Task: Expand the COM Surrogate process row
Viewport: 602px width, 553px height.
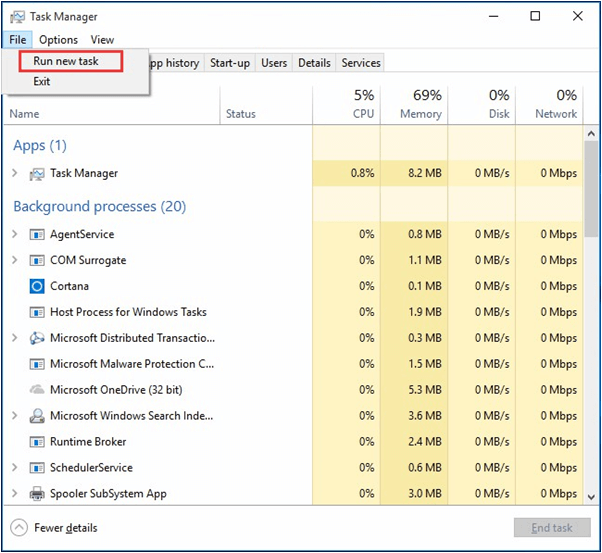Action: pyautogui.click(x=15, y=260)
